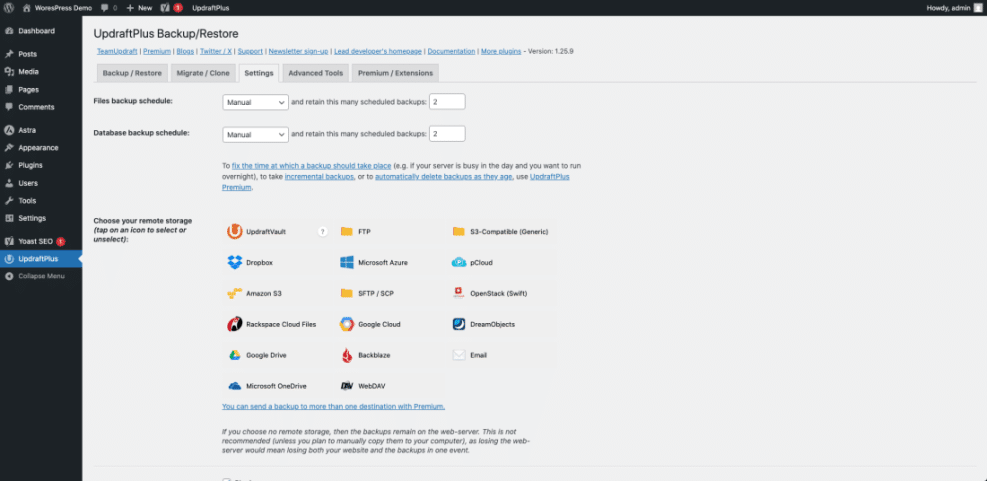Select S3-Compatible (Generic) storage
The height and width of the screenshot is (481, 987).
pos(502,232)
